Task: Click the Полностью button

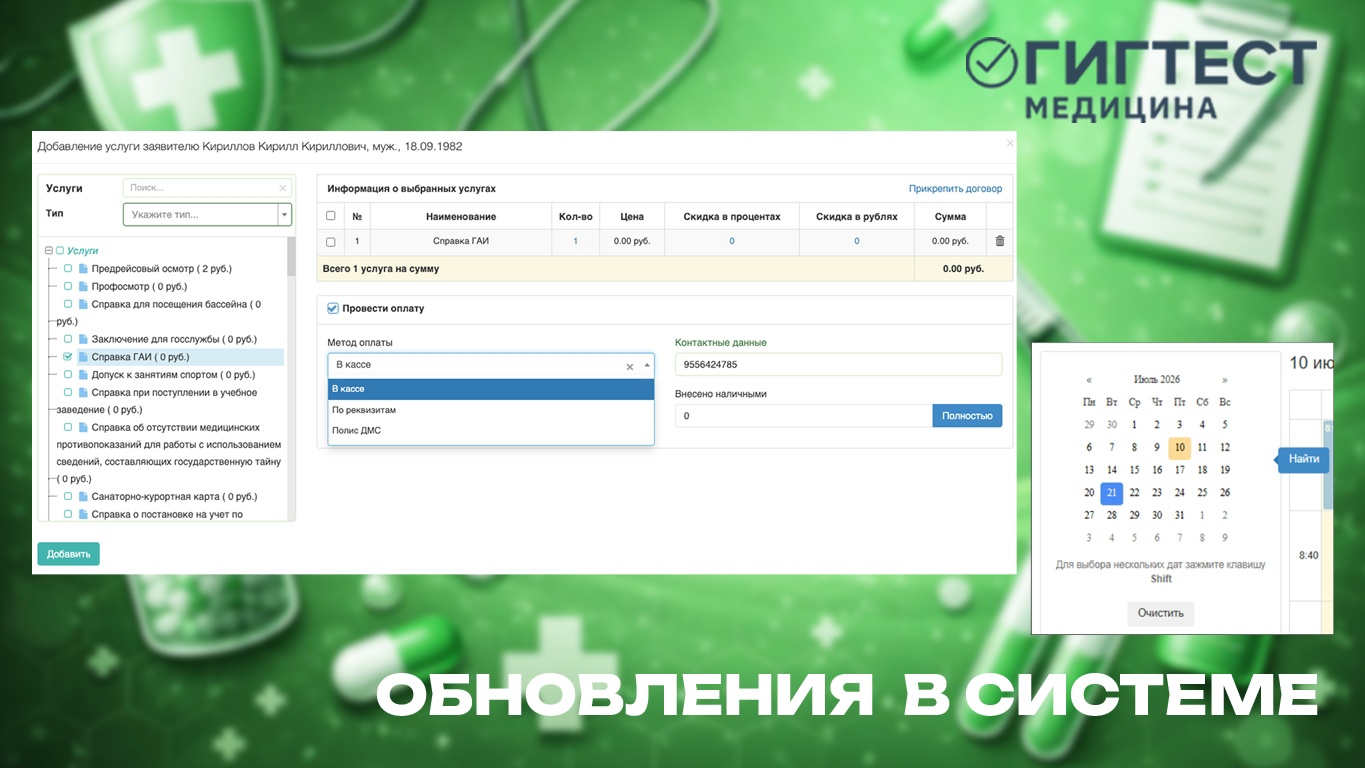Action: (967, 415)
